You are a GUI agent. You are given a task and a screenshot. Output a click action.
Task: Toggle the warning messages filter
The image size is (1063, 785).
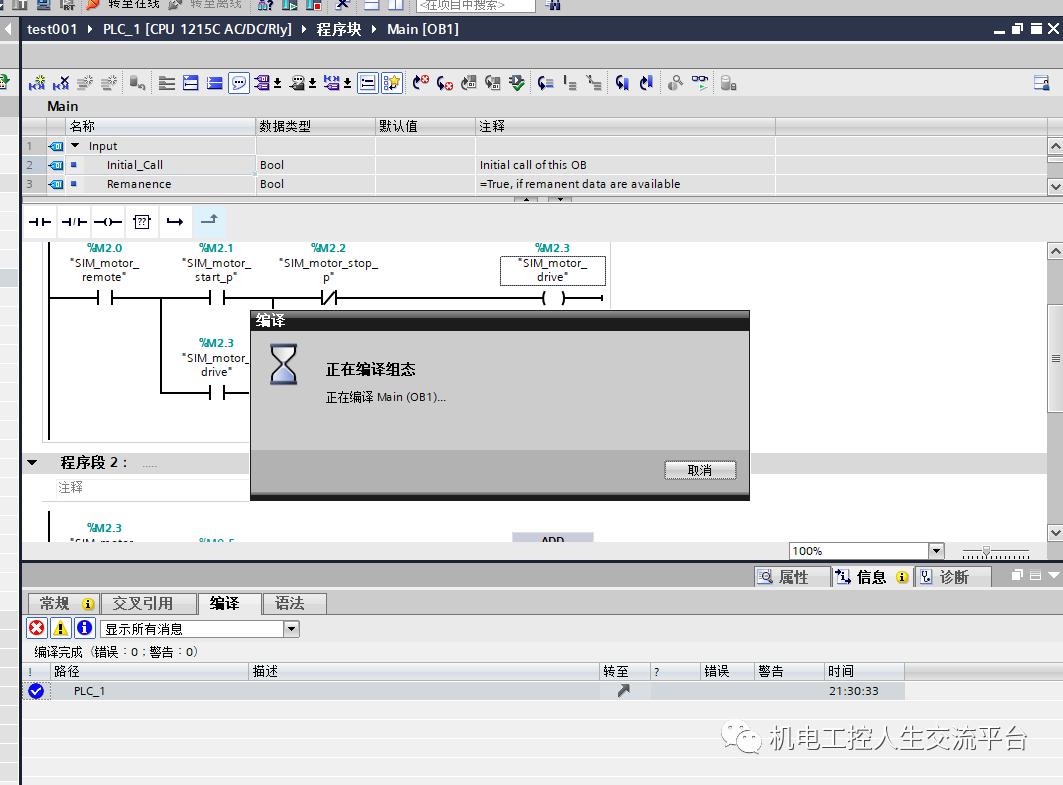[61, 628]
